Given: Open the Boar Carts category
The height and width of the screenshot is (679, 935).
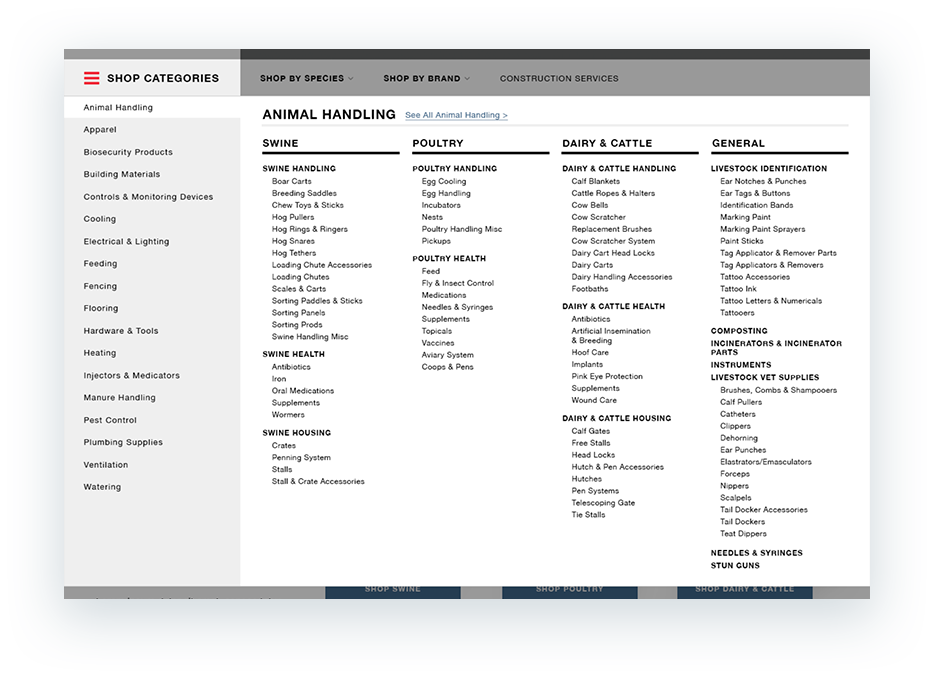Looking at the screenshot, I should (292, 181).
